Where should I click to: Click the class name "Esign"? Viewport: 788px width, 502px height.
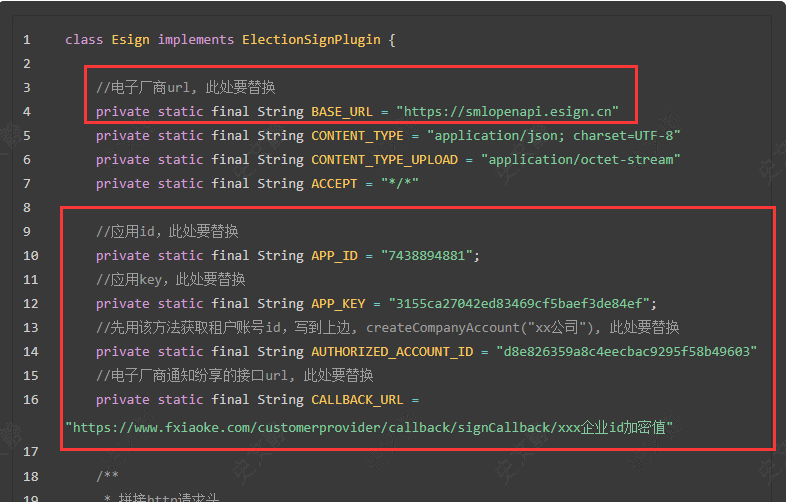(130, 40)
